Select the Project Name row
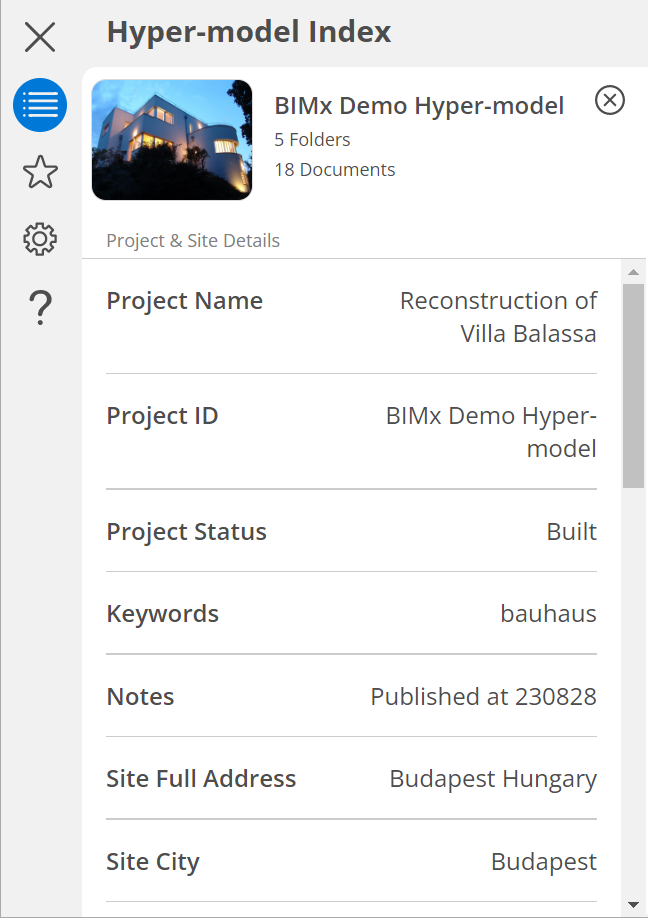The image size is (648, 918). 351,317
